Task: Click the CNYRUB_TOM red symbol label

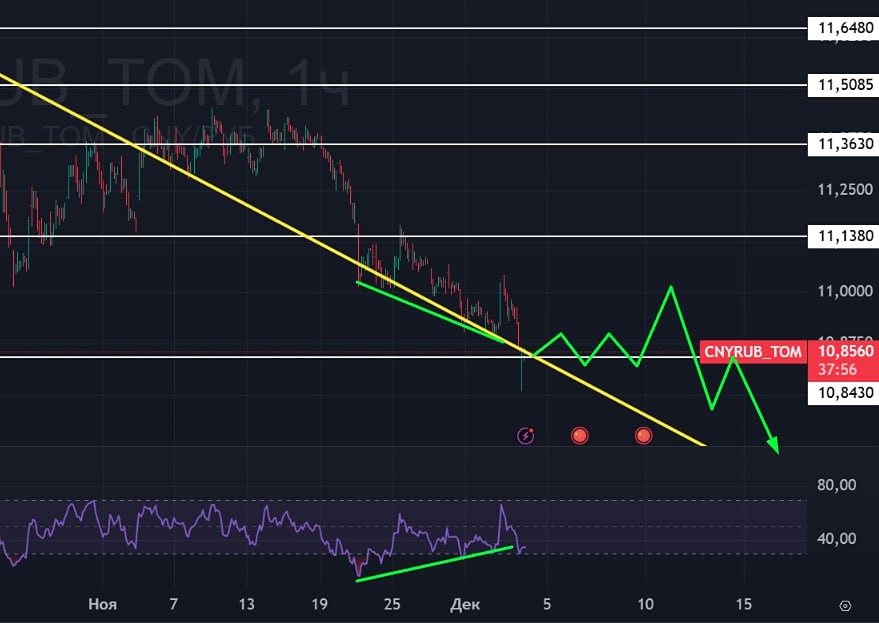Action: tap(753, 352)
